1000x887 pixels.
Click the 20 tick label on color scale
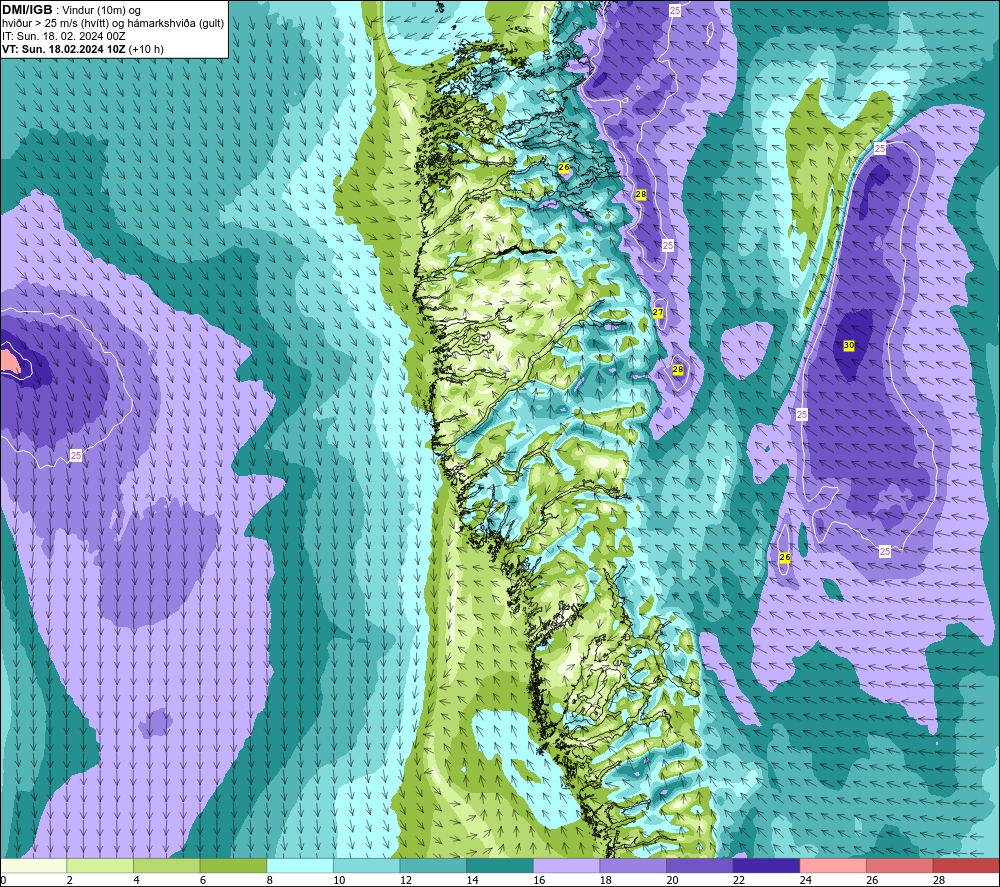[x=672, y=880]
